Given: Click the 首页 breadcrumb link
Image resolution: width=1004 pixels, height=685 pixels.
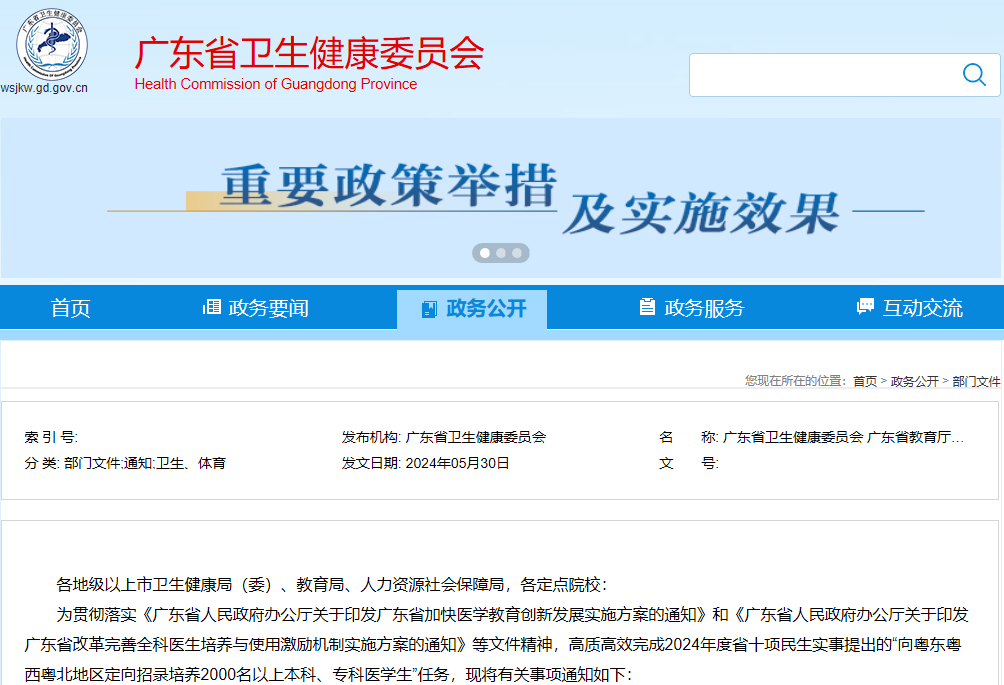Looking at the screenshot, I should (864, 381).
